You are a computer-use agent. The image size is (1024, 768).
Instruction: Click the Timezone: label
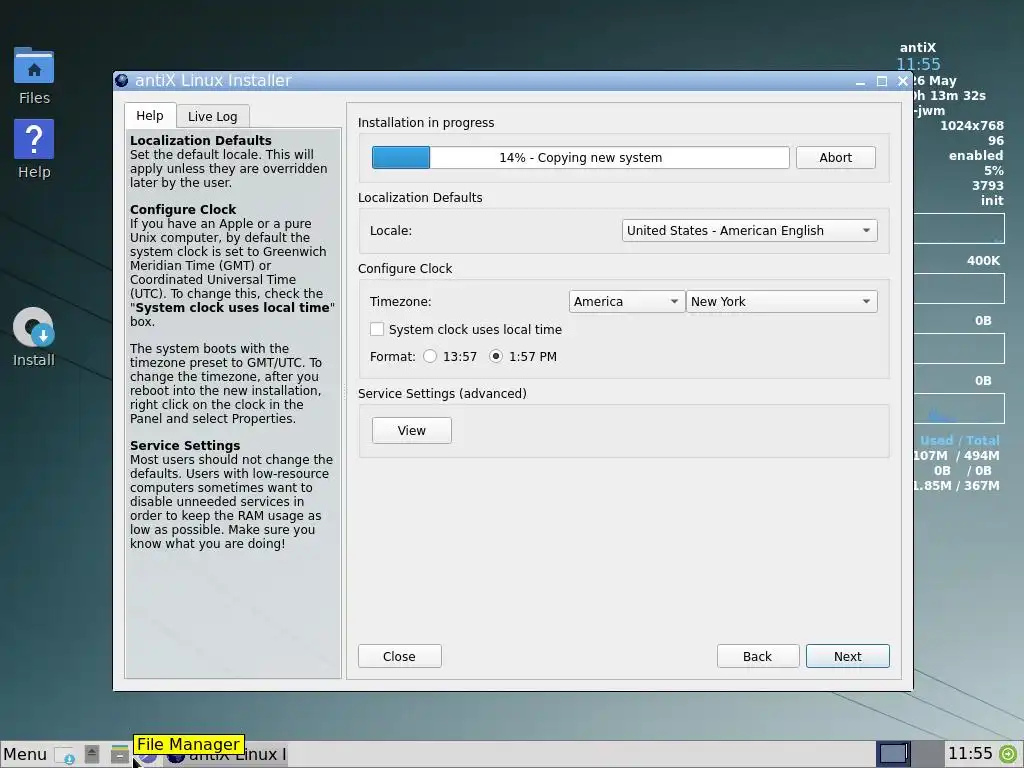(400, 302)
